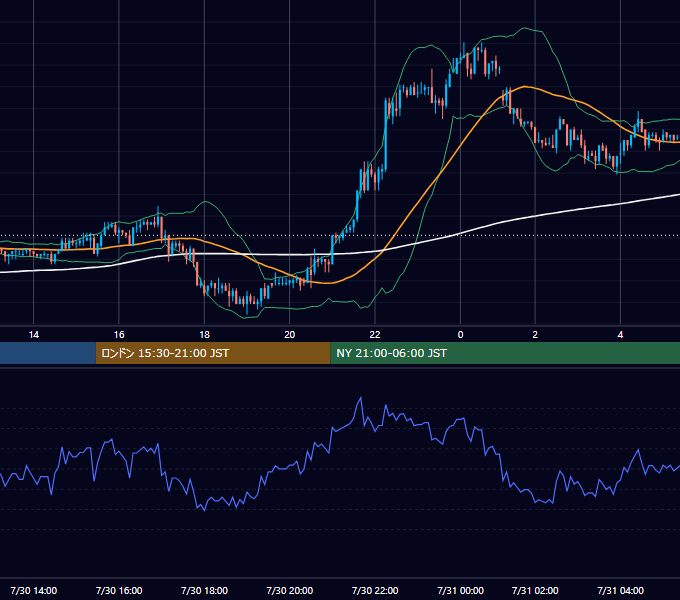Click the 16 hour axis label

point(119,334)
